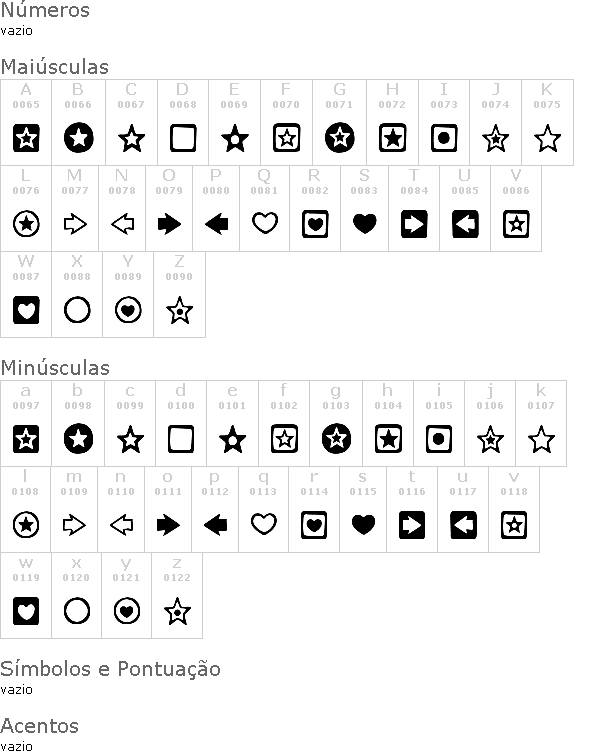Screen dimensions: 590x753
Task: Click the Minúsculas section heading
Action: click(x=55, y=368)
